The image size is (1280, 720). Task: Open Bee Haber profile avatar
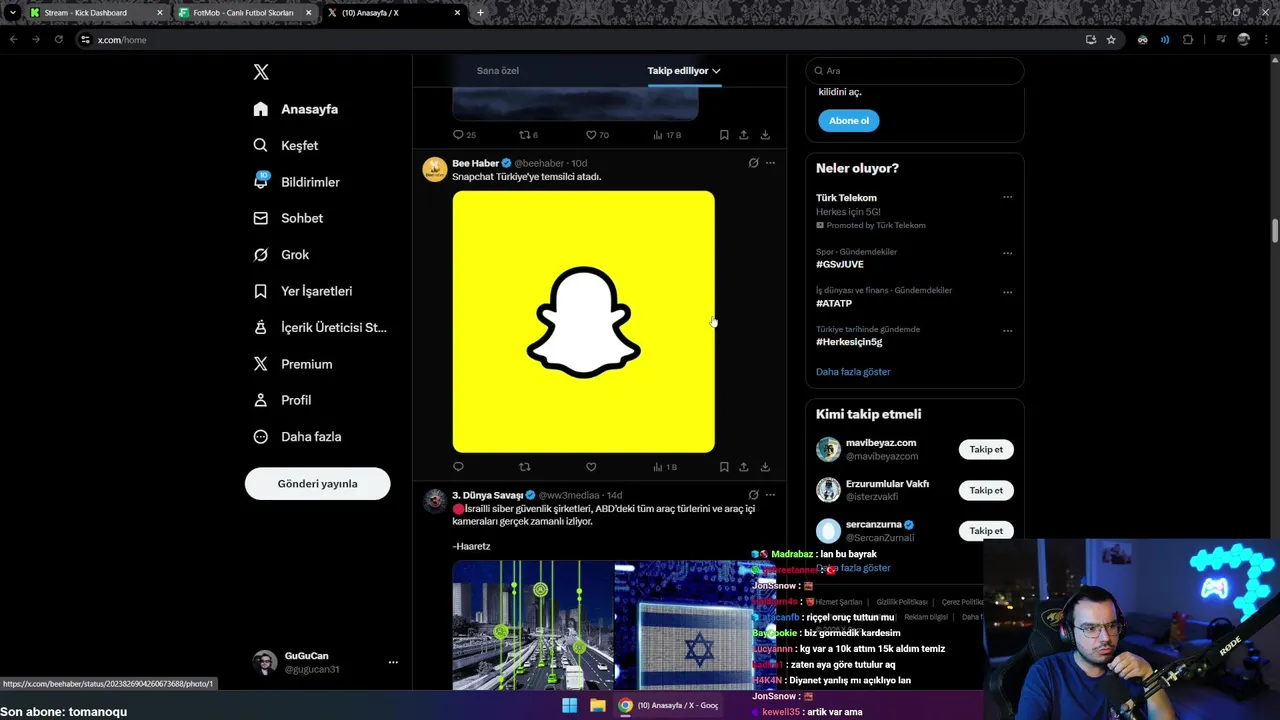[x=434, y=169]
